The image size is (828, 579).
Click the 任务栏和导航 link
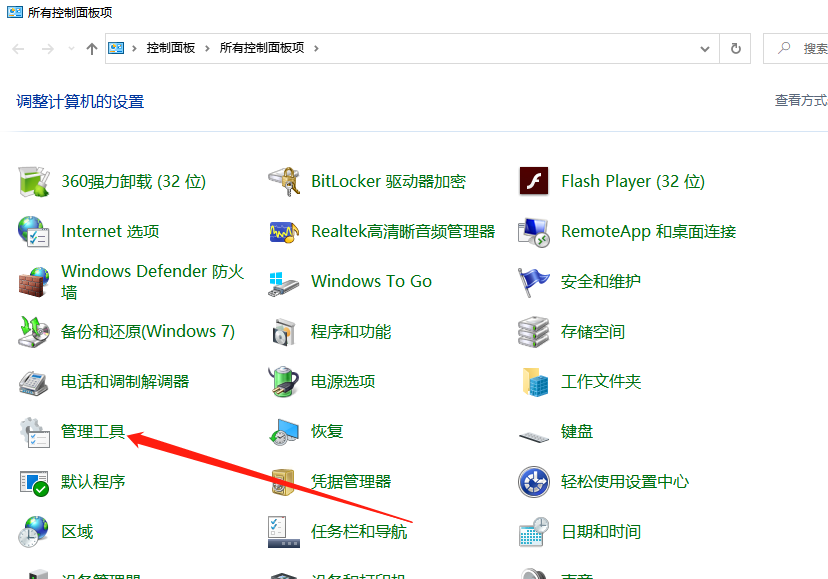pyautogui.click(x=359, y=532)
